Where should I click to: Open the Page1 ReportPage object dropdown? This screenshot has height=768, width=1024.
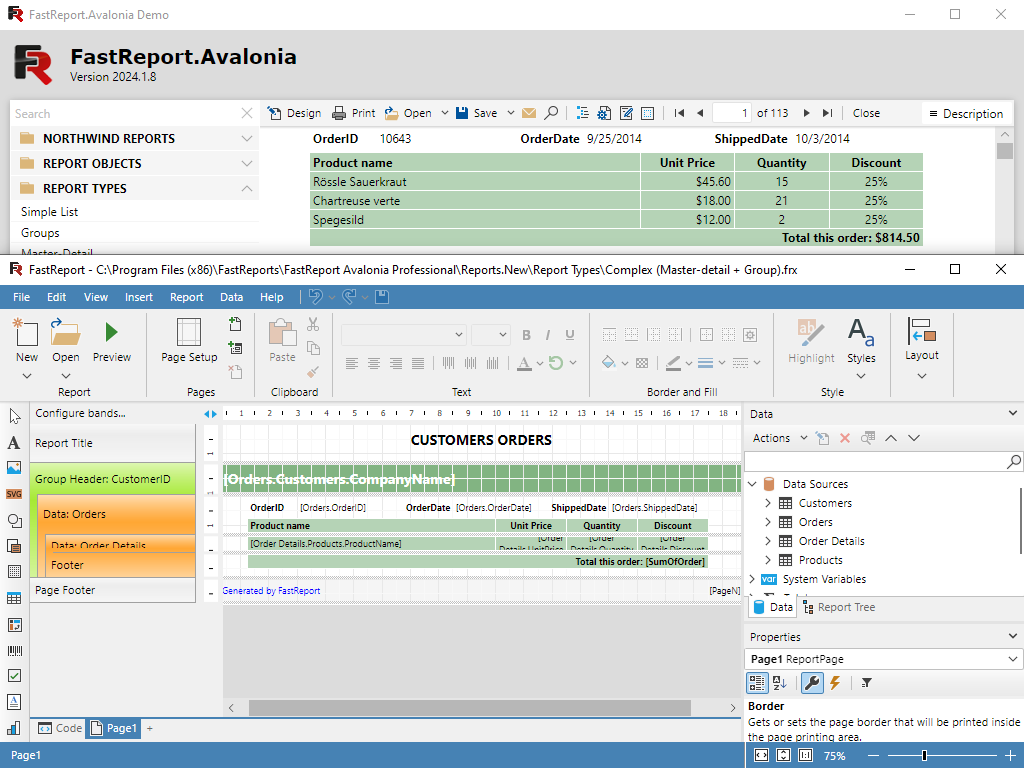pyautogui.click(x=1013, y=659)
